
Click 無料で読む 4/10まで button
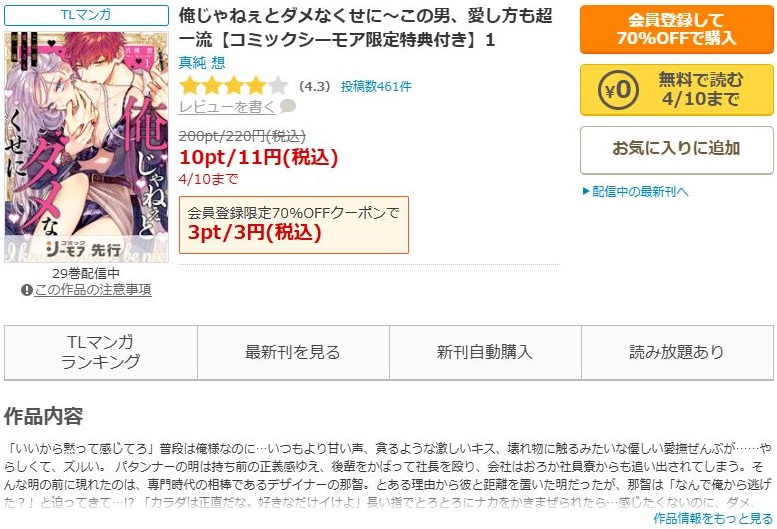point(676,90)
